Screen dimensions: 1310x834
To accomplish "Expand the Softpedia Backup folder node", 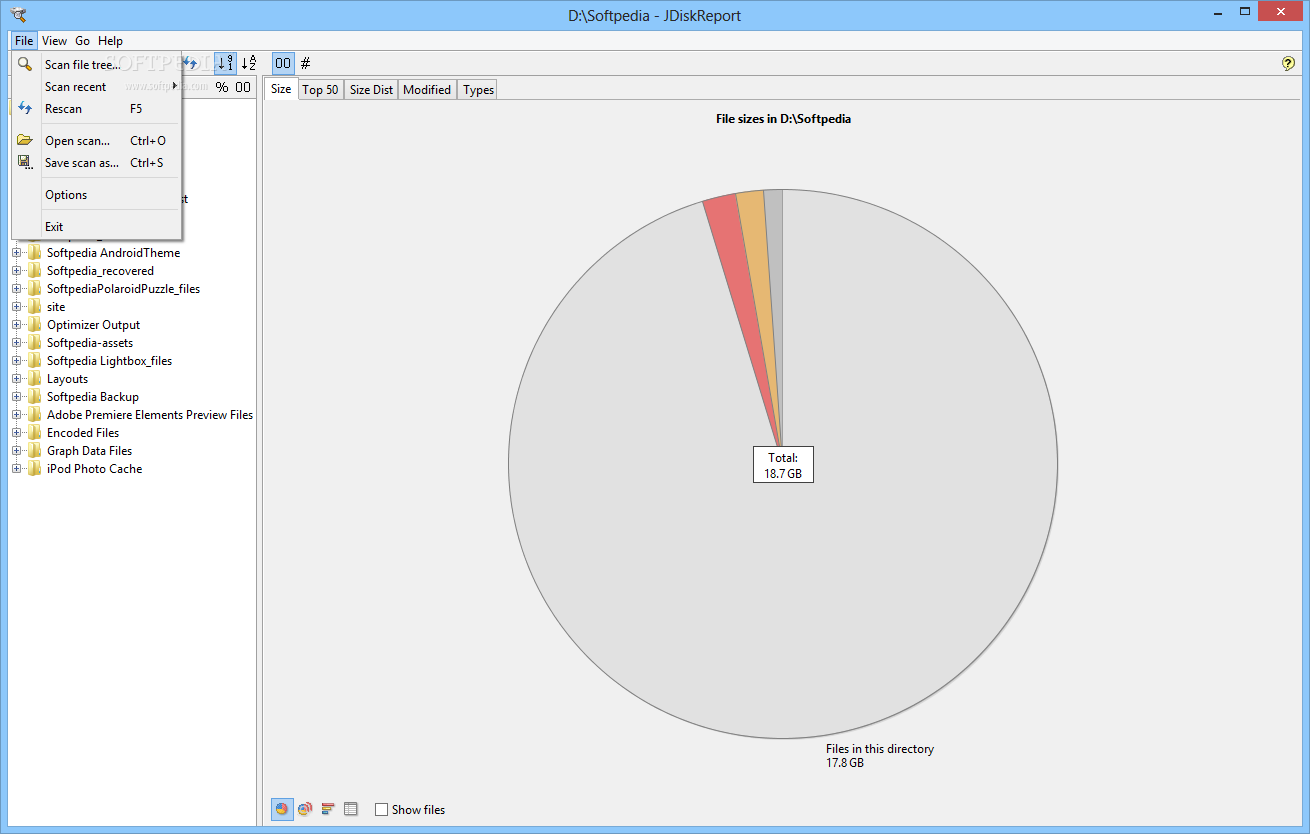I will coord(16,397).
